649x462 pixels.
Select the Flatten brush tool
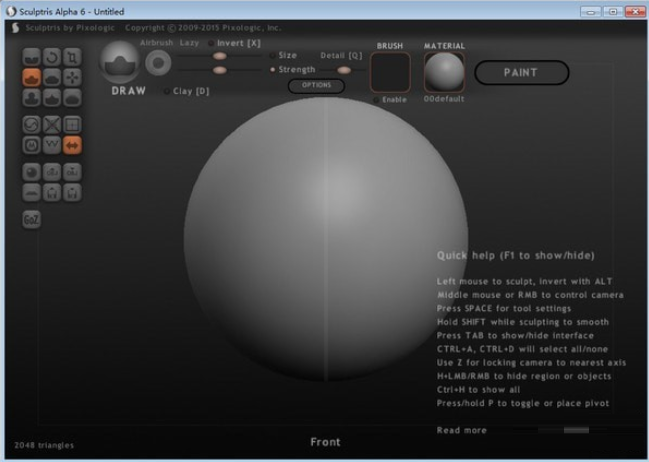click(x=52, y=77)
